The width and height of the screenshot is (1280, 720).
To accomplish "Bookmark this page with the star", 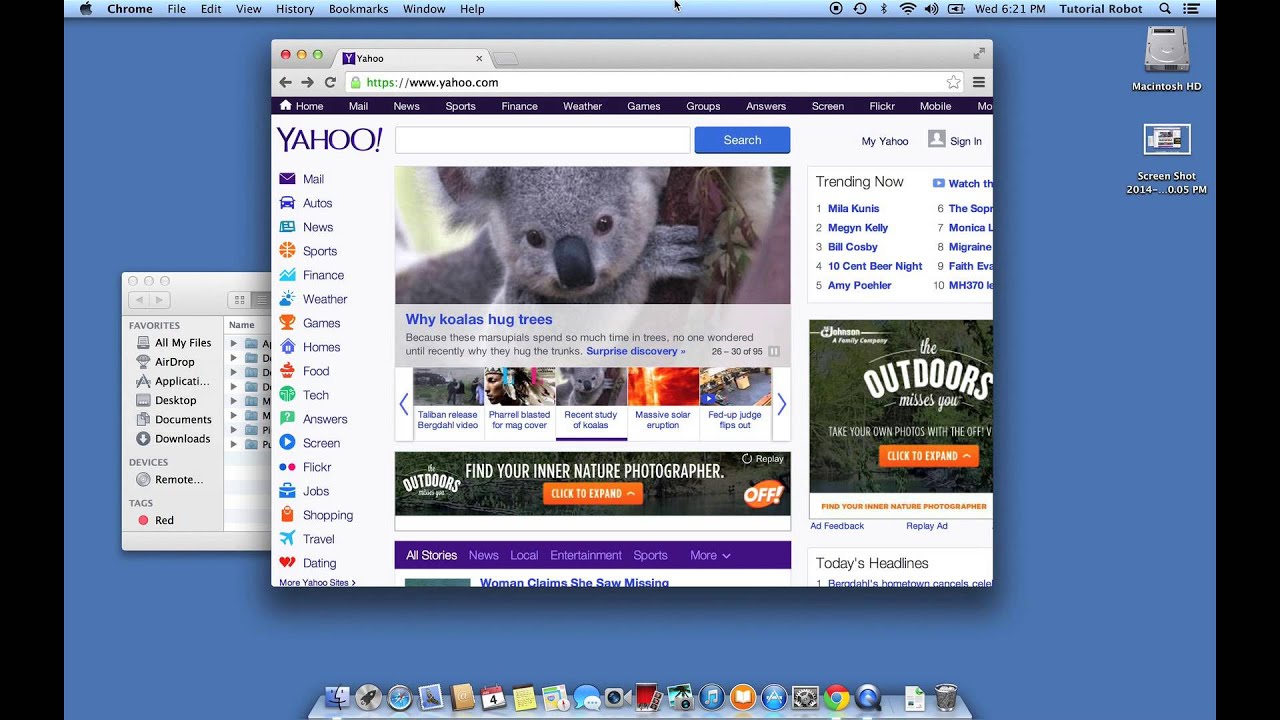I will [x=954, y=82].
